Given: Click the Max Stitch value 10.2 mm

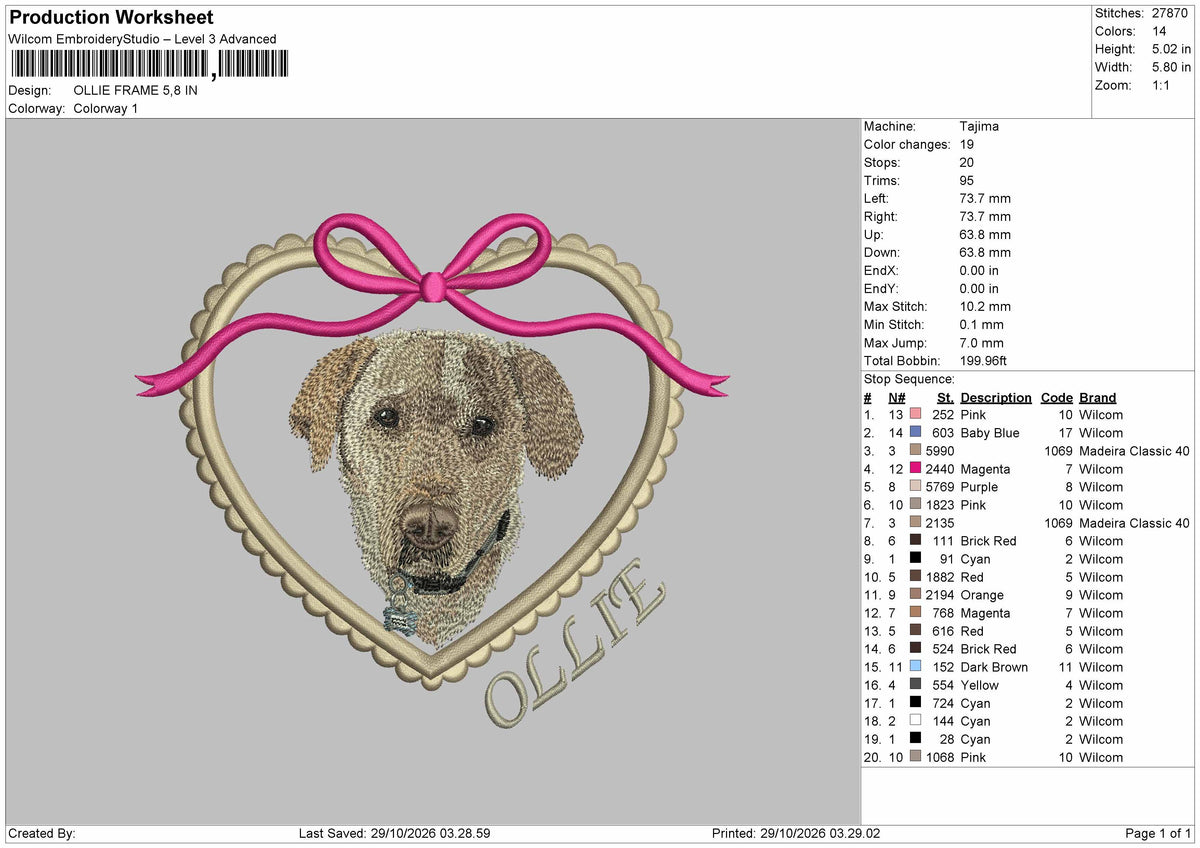Looking at the screenshot, I should coord(985,307).
